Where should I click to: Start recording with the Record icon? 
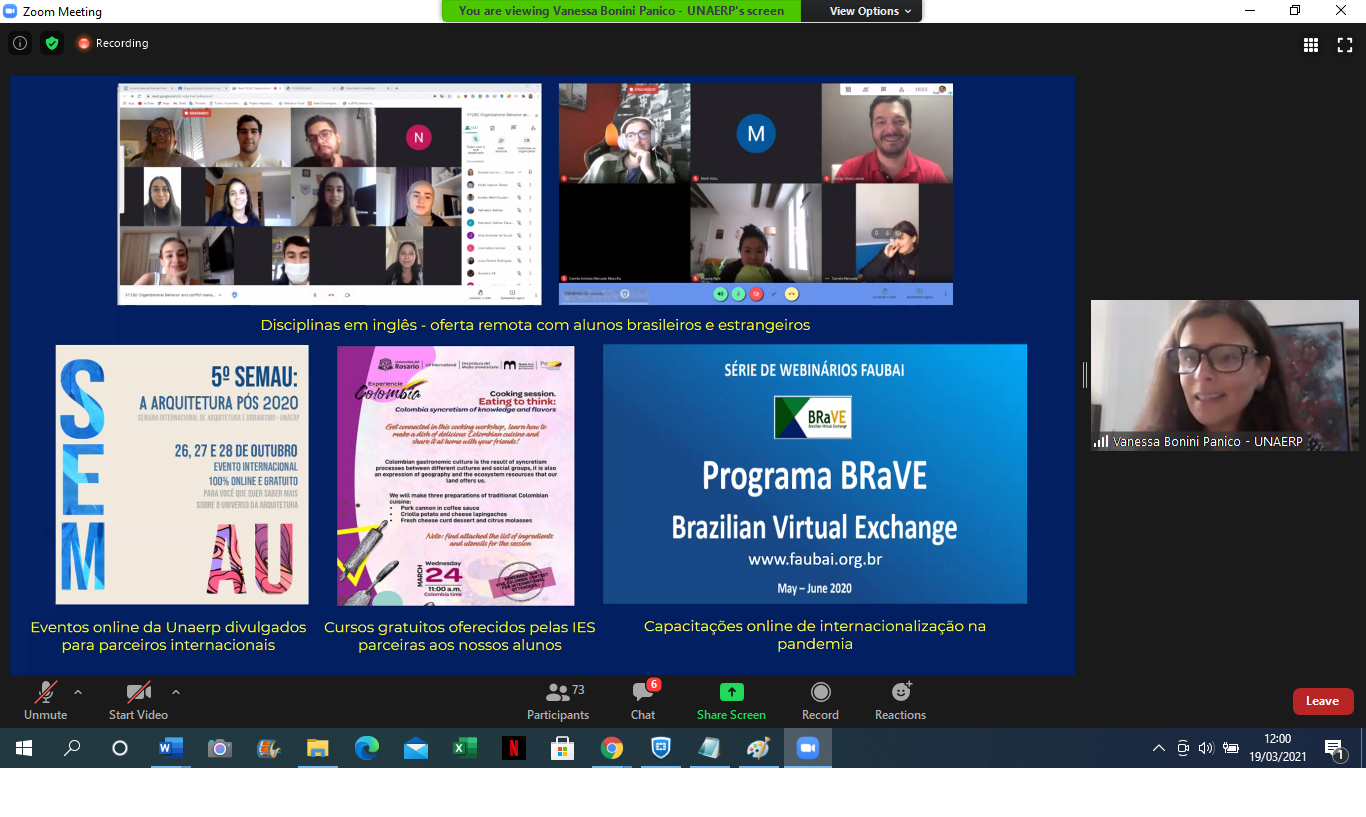coord(820,693)
